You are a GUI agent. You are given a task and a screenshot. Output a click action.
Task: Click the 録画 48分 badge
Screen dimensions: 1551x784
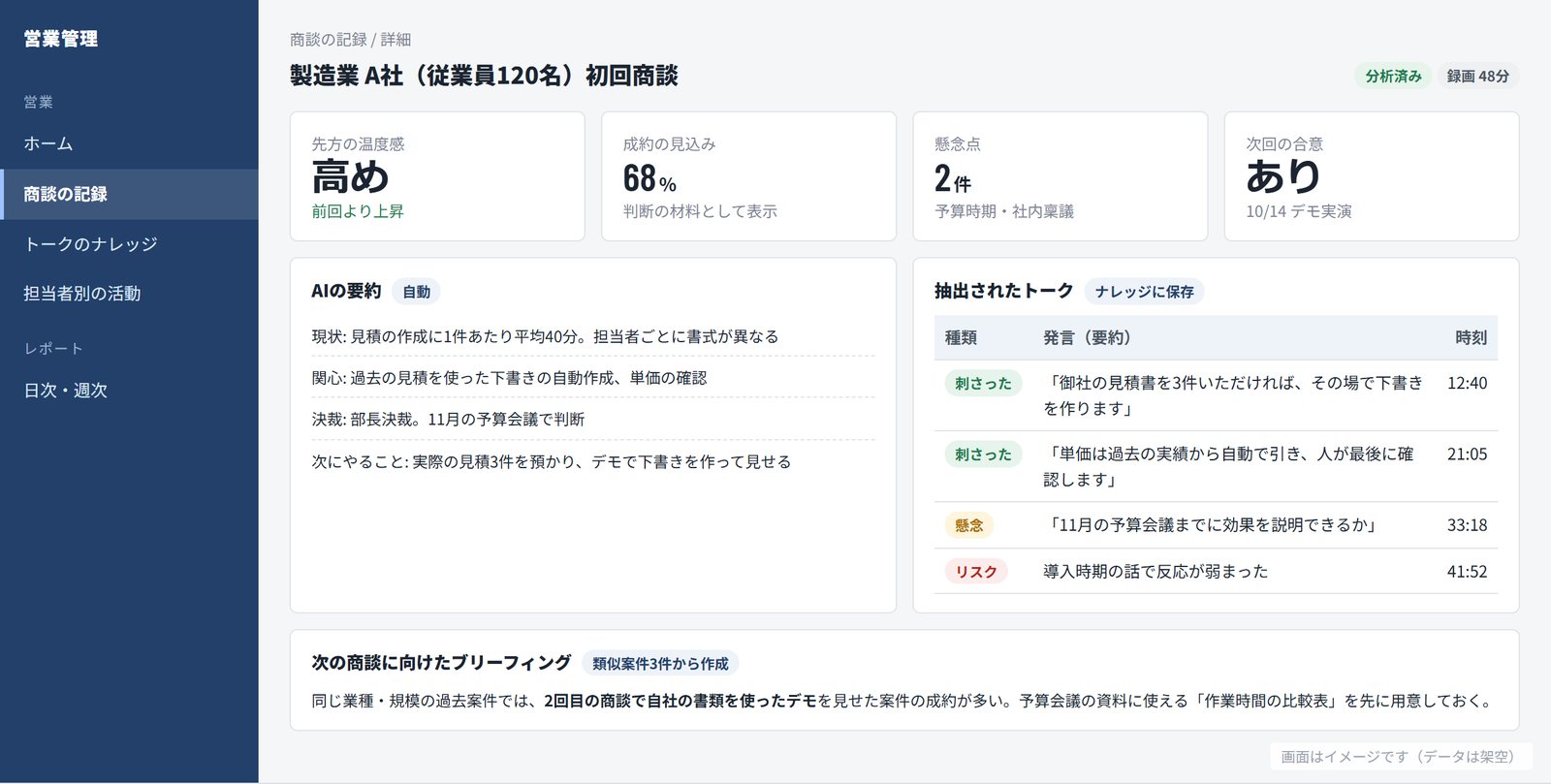(1477, 77)
